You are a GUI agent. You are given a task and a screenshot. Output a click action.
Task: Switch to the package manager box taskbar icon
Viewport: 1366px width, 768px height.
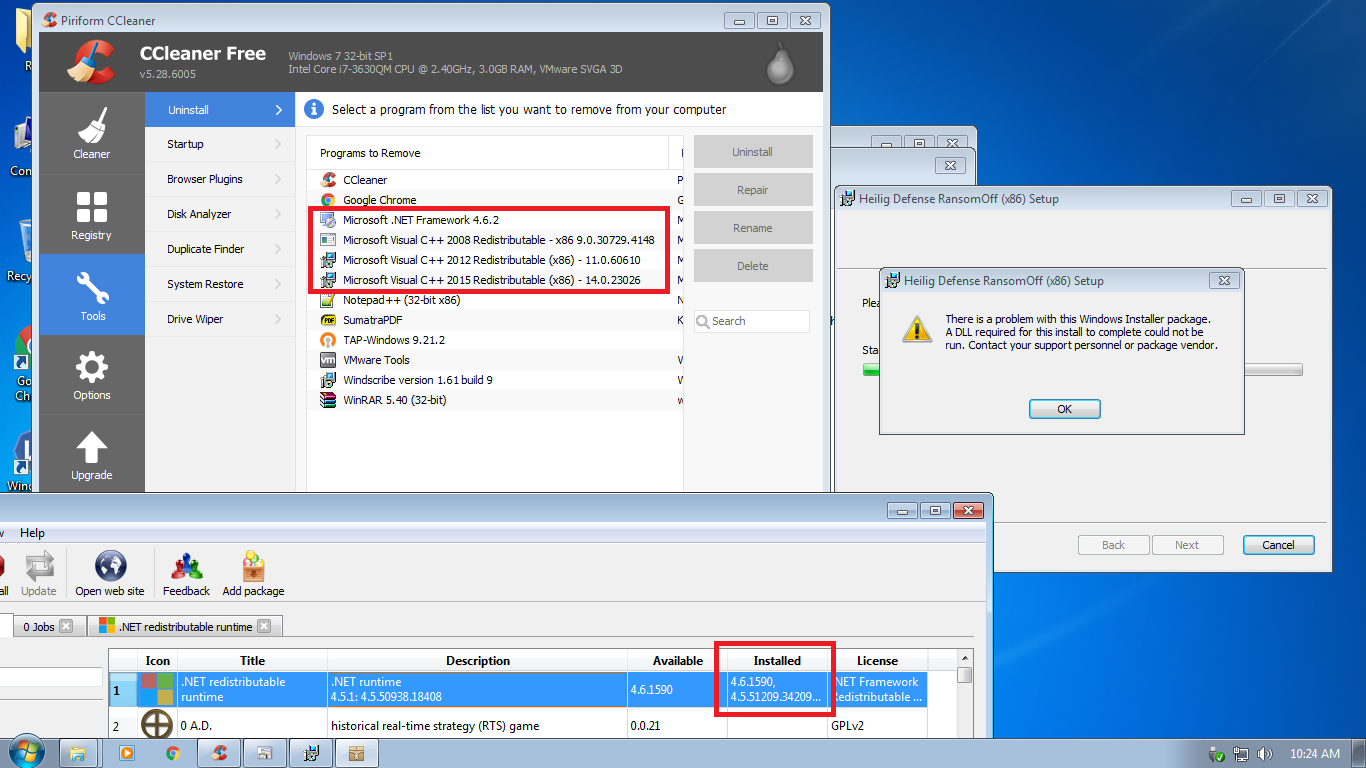pos(357,753)
